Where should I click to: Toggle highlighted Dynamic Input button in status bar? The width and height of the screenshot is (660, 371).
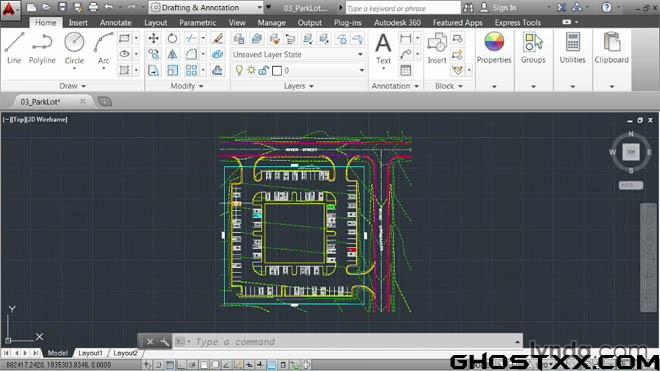[272, 365]
